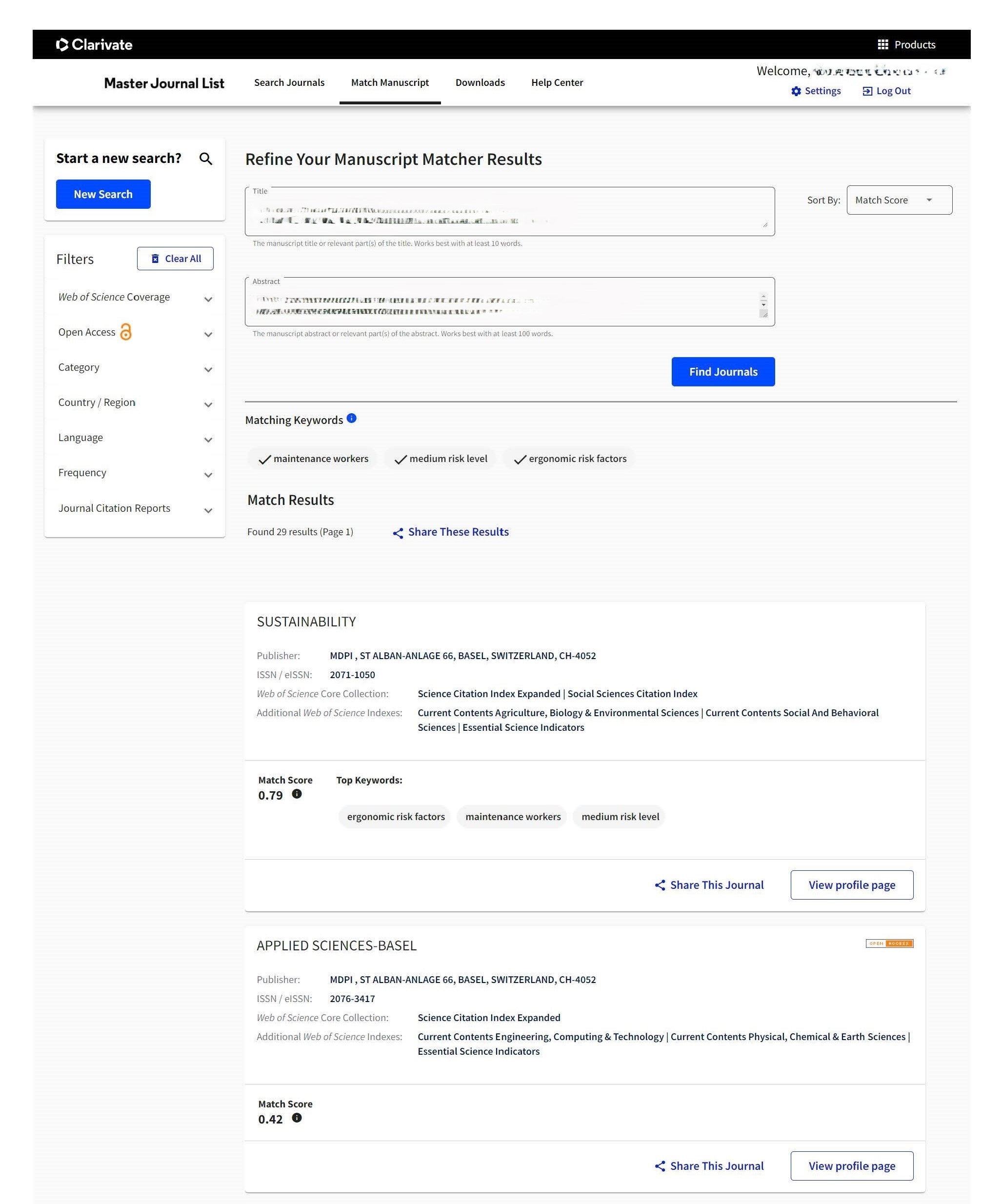Switch to the Search Journals tab
This screenshot has height=1204, width=1002.
289,82
